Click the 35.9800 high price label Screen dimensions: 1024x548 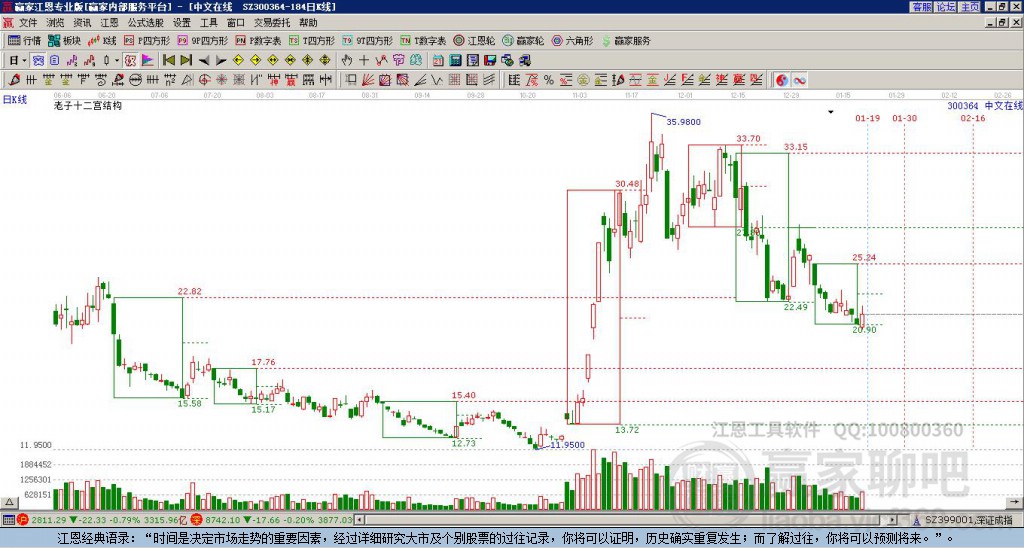(x=683, y=122)
